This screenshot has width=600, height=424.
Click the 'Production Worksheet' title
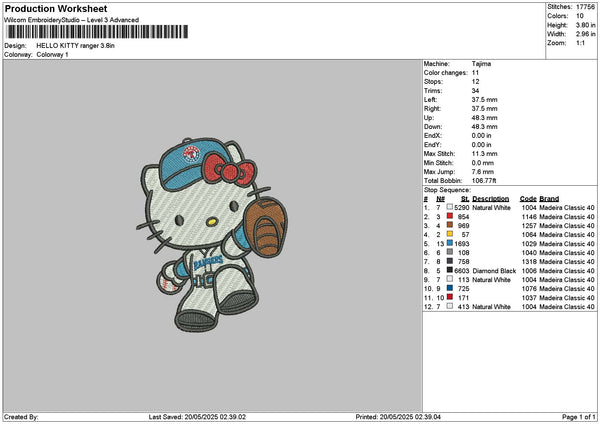[x=56, y=8]
